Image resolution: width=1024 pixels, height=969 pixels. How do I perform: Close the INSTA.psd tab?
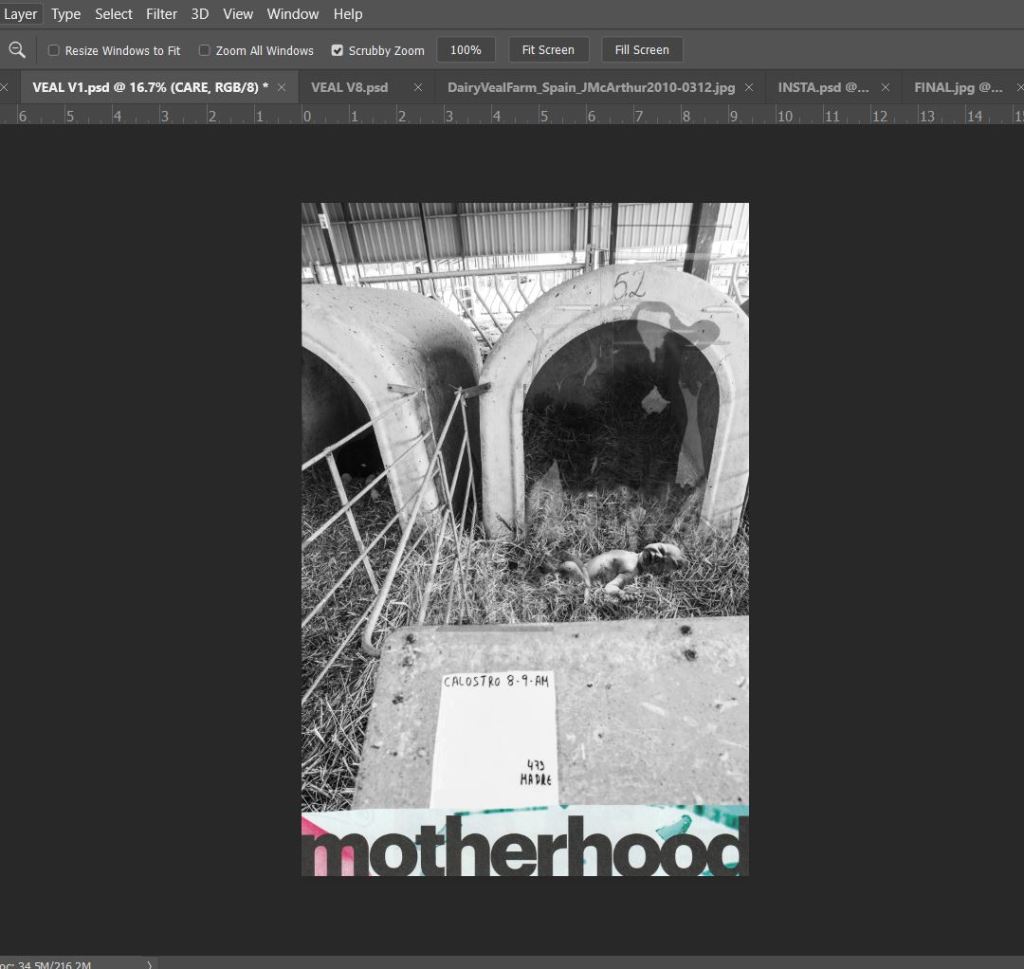tap(885, 88)
